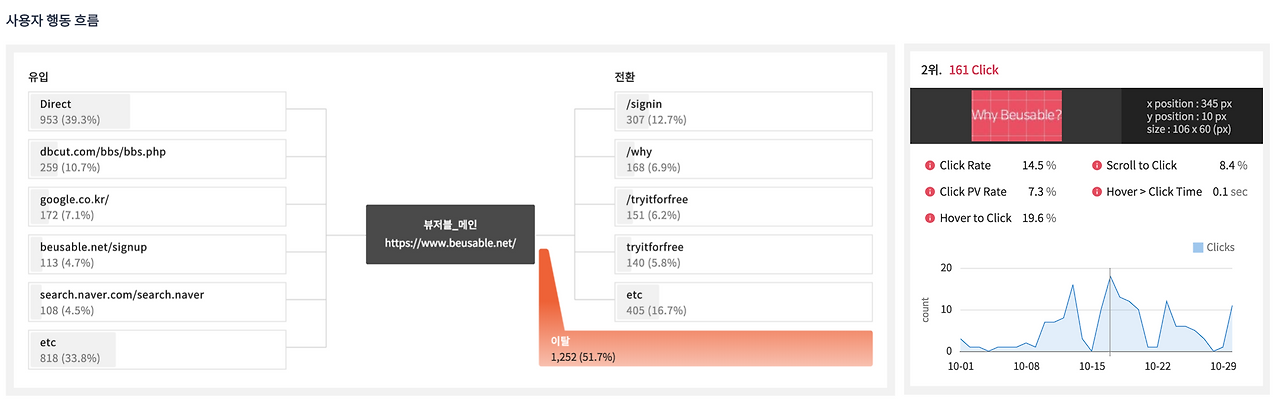Viewport: 1280px width, 401px height.
Task: Select the /why conversion box
Action: (x=744, y=159)
